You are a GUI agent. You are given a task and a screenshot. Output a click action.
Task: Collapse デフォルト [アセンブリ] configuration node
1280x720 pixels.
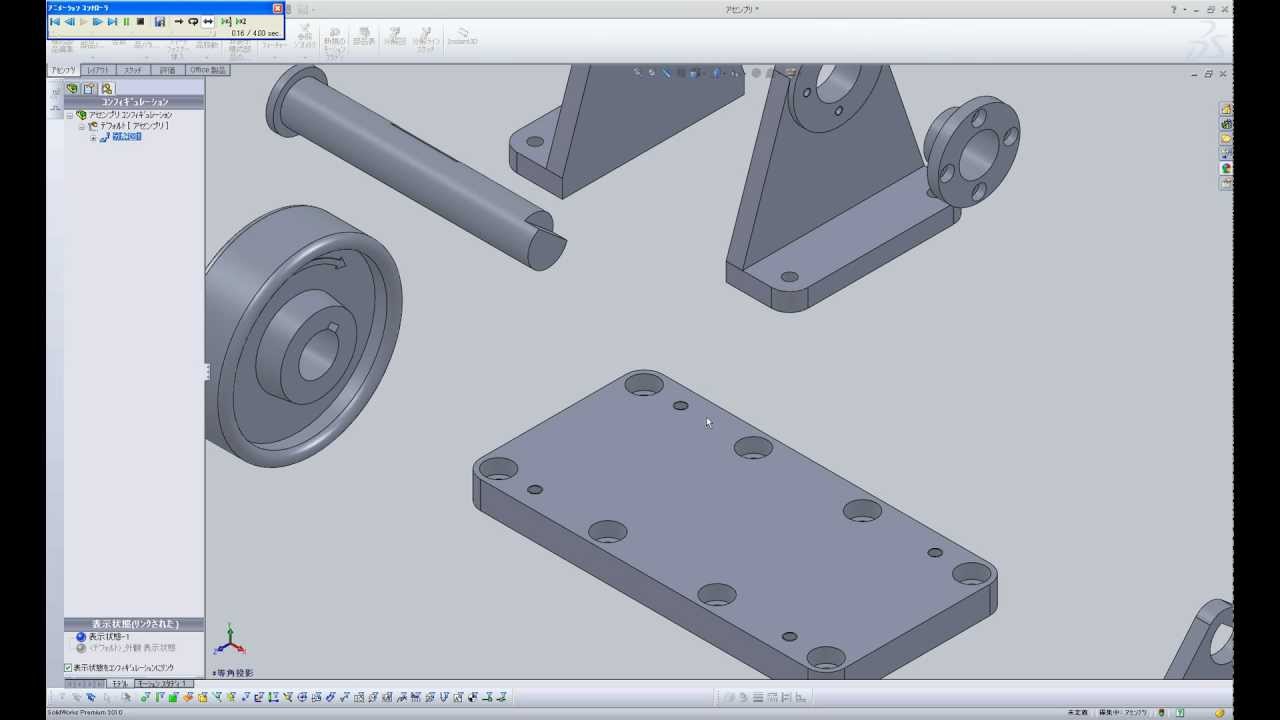[x=82, y=127]
